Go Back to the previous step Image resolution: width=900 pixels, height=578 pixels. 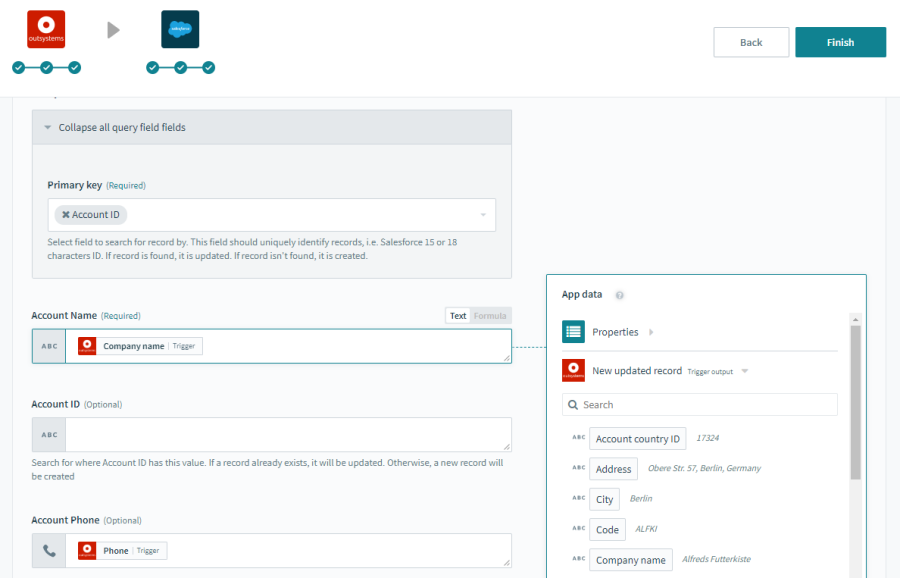point(751,42)
